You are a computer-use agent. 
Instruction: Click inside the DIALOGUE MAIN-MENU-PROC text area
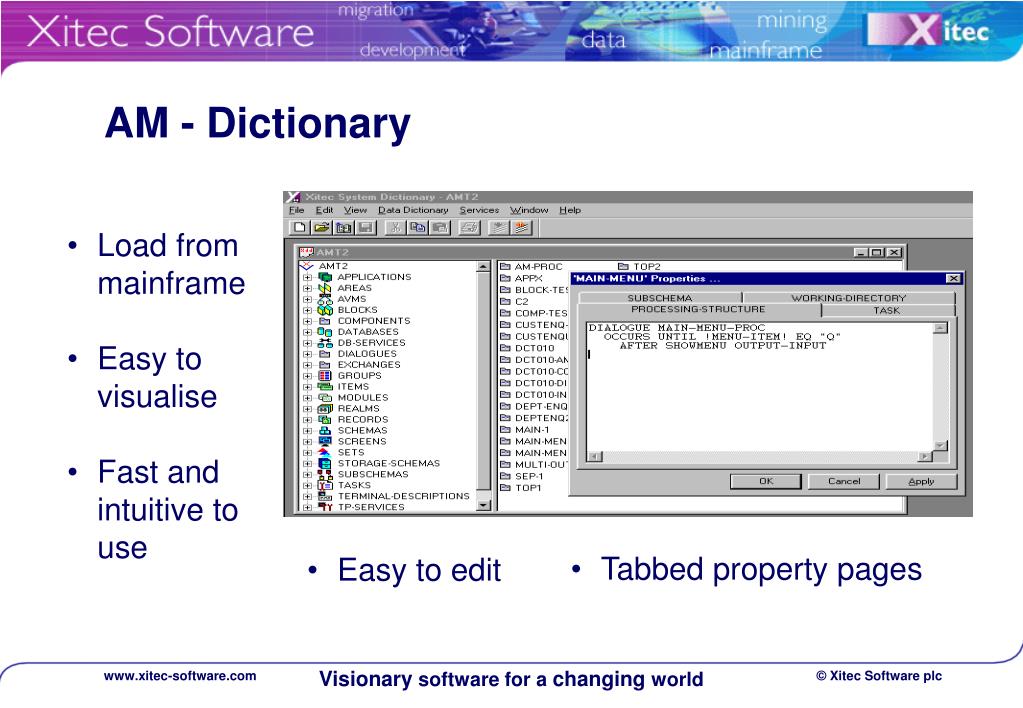[x=759, y=386]
